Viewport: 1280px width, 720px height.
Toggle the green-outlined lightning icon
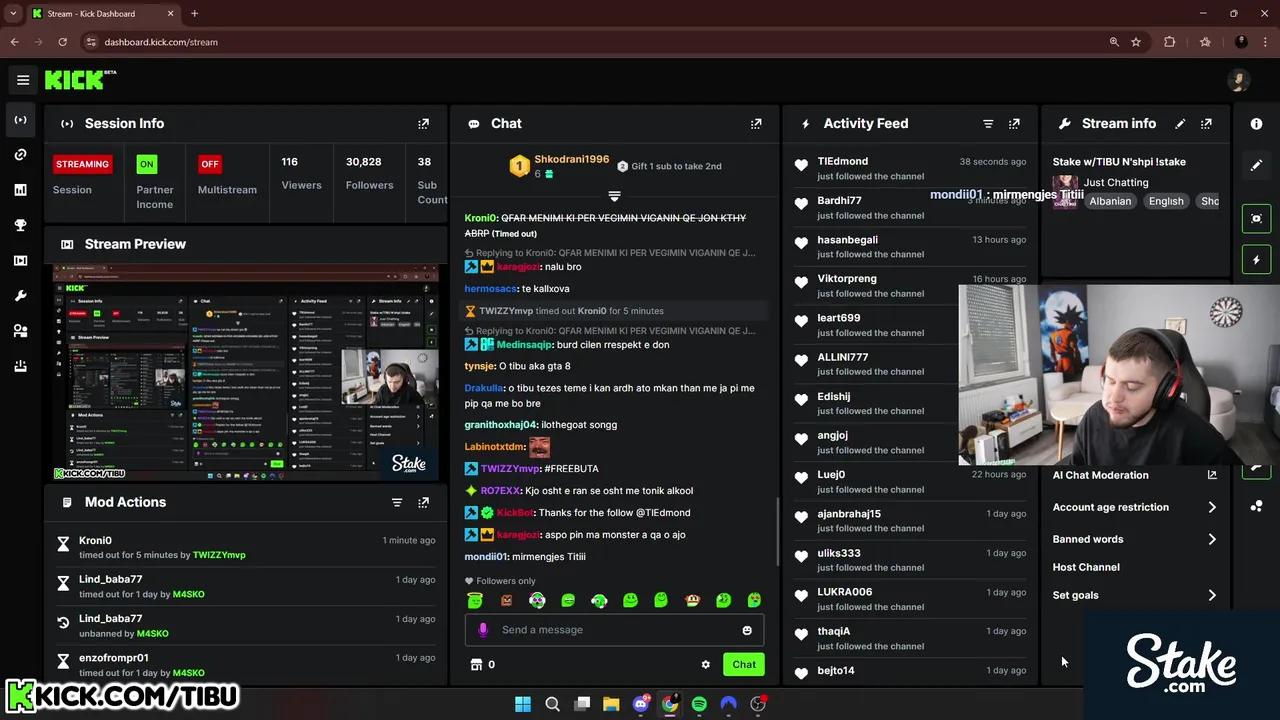(1257, 260)
